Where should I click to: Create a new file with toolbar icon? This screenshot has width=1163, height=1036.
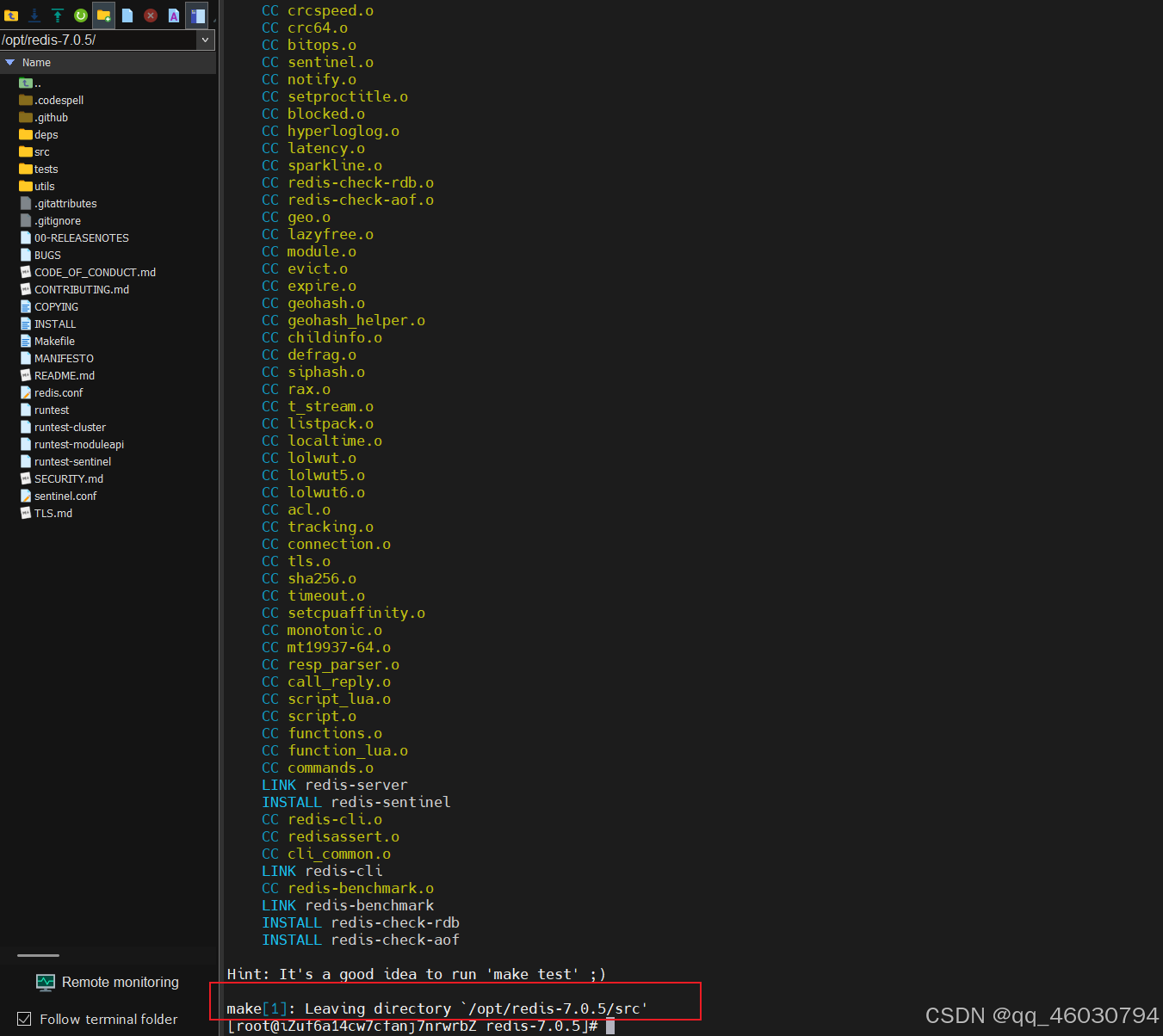coord(127,15)
